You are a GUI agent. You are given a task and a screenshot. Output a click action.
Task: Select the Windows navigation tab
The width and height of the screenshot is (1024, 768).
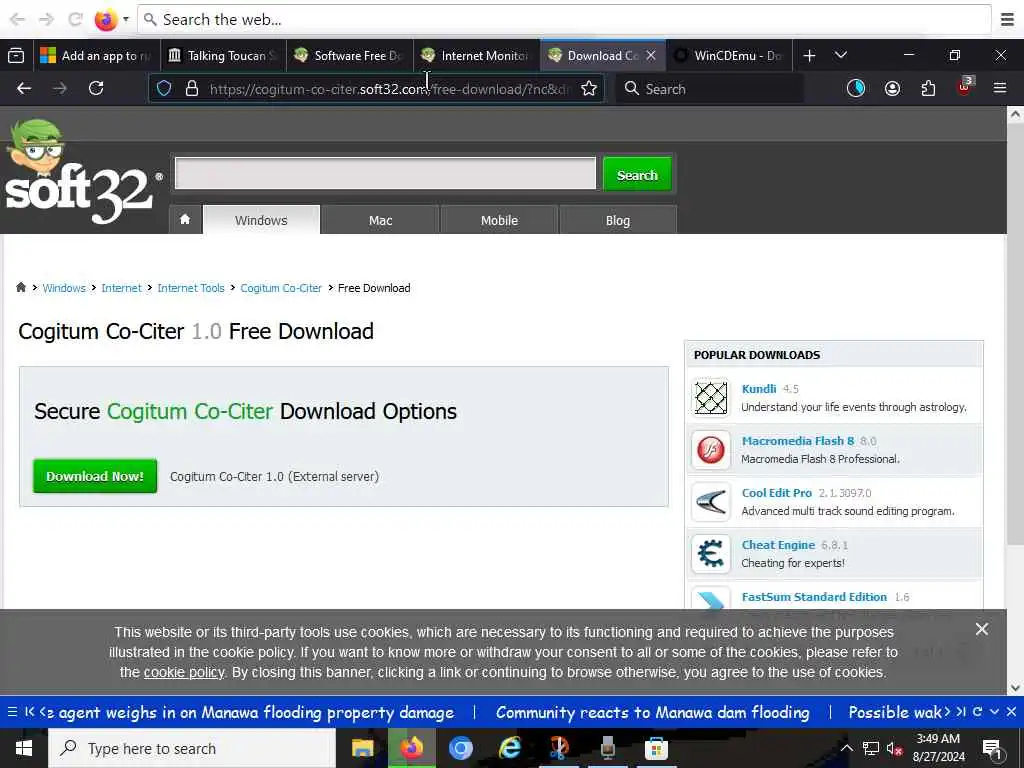point(261,219)
